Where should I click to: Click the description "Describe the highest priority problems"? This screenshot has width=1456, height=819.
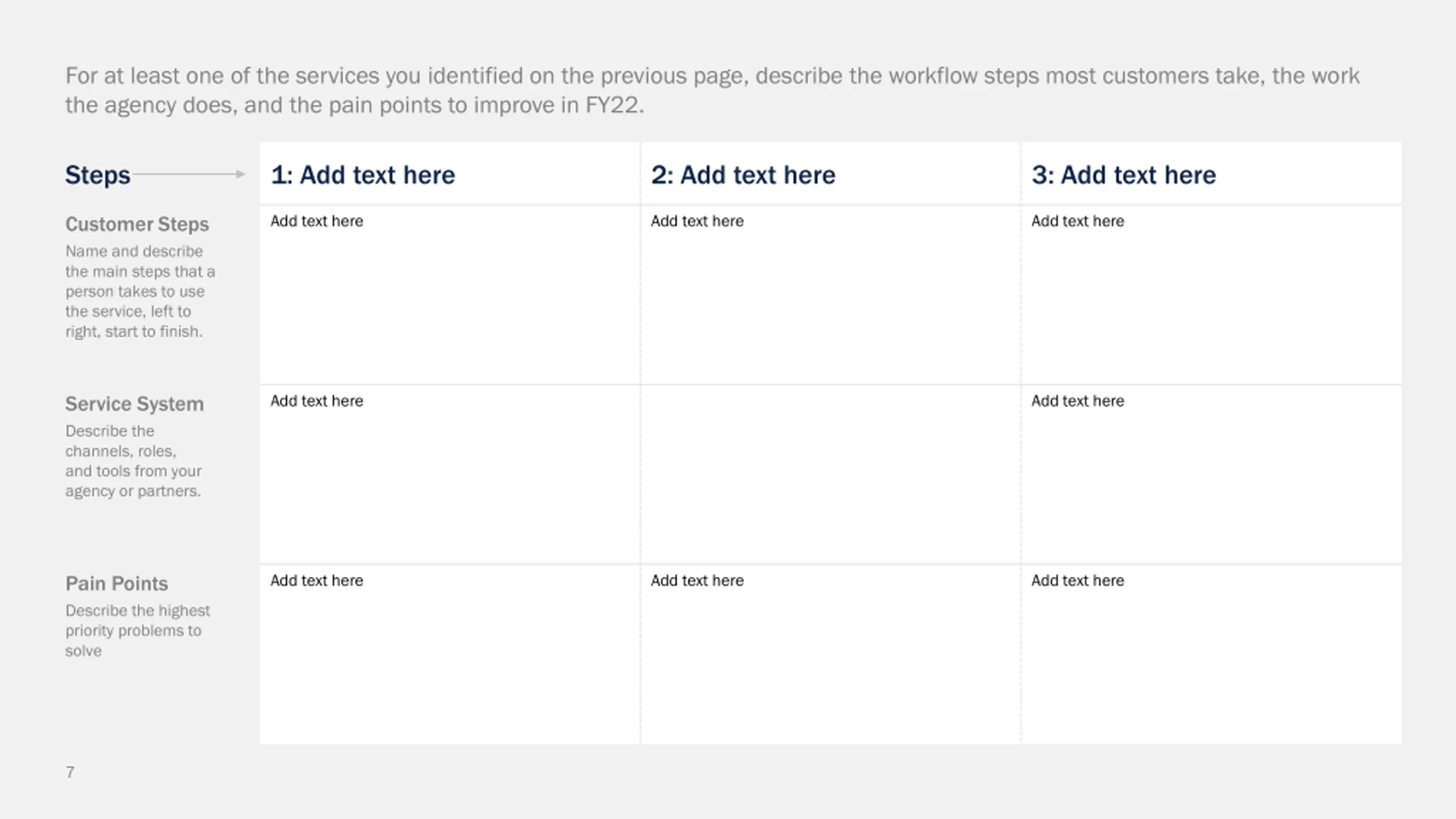click(x=137, y=630)
